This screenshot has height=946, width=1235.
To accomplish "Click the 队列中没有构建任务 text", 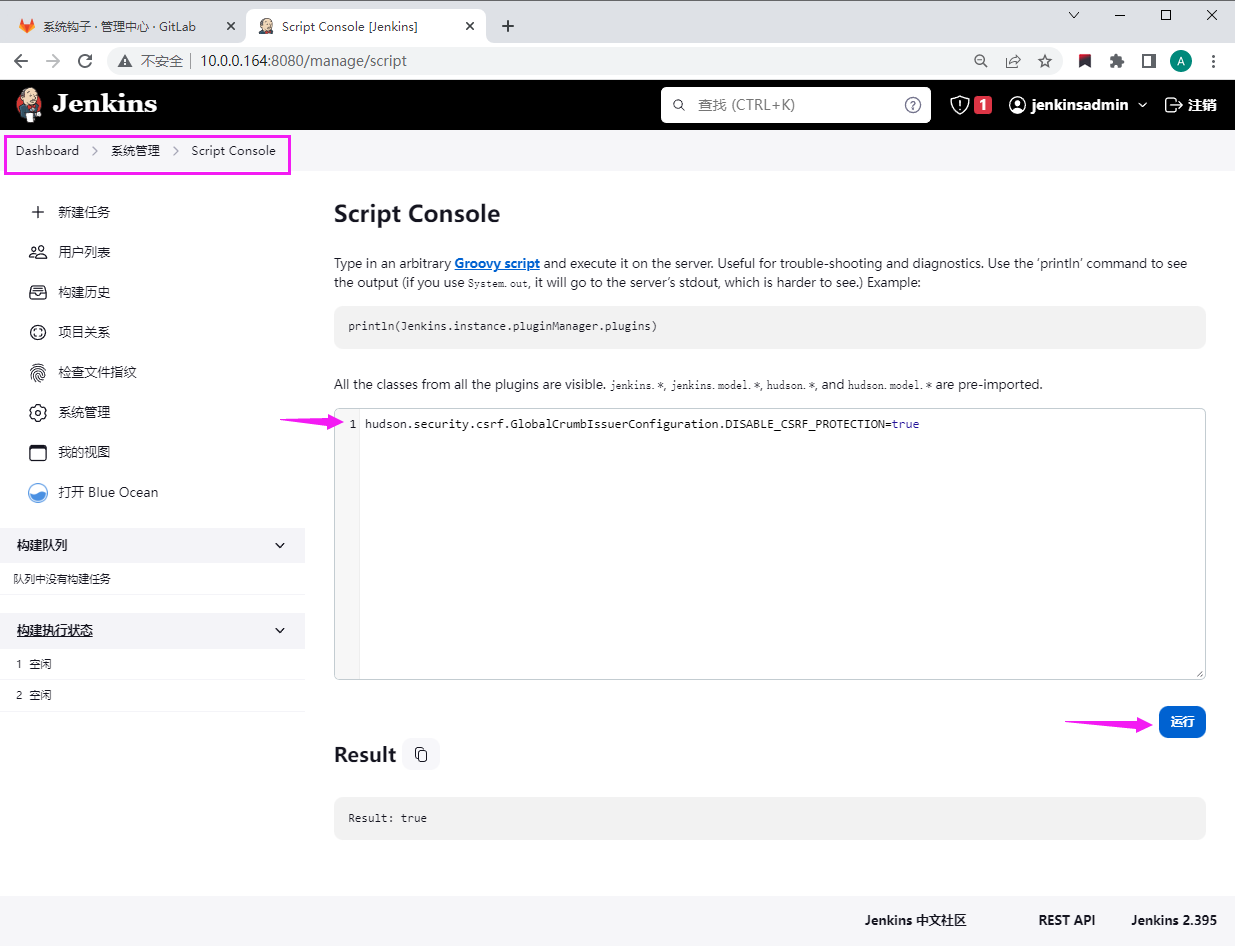I will 62,579.
